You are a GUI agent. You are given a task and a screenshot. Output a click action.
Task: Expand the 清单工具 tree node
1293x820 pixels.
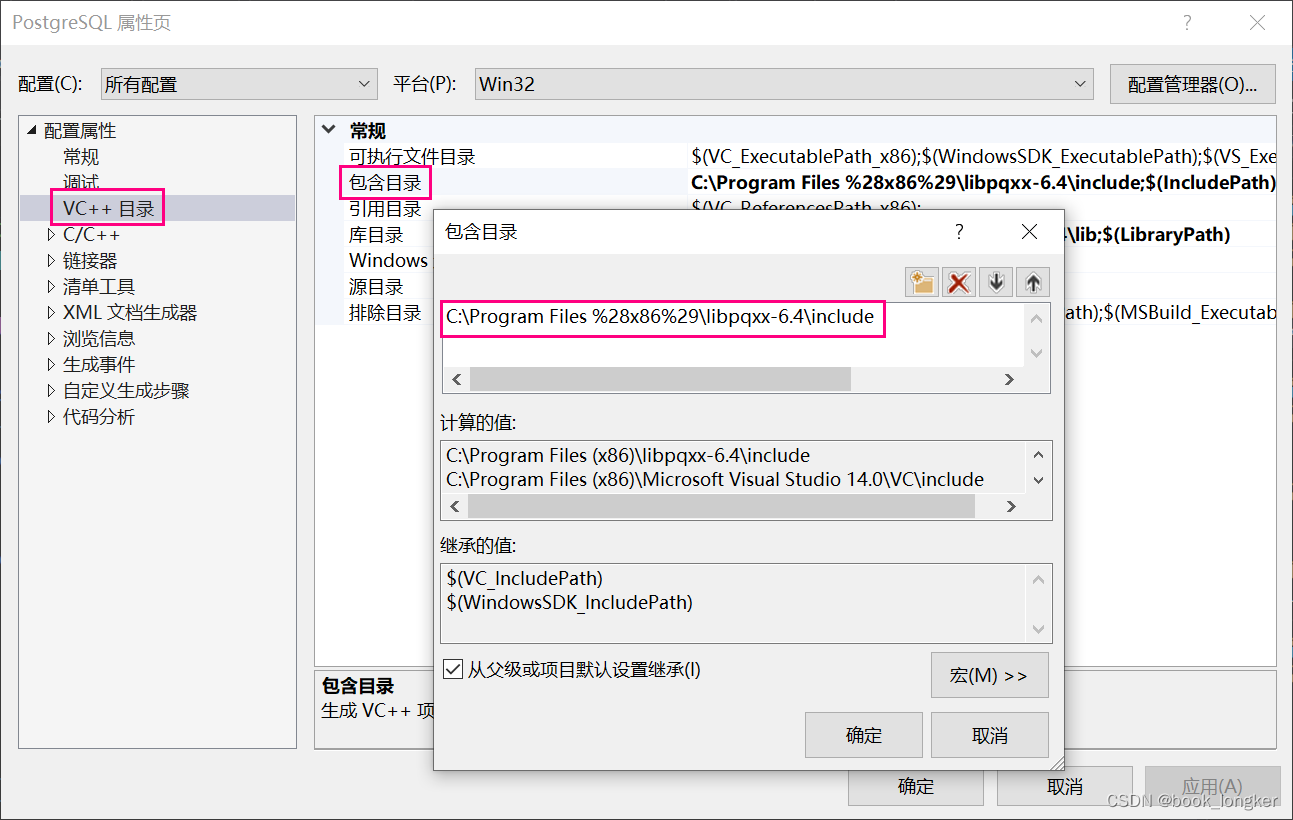(x=52, y=286)
